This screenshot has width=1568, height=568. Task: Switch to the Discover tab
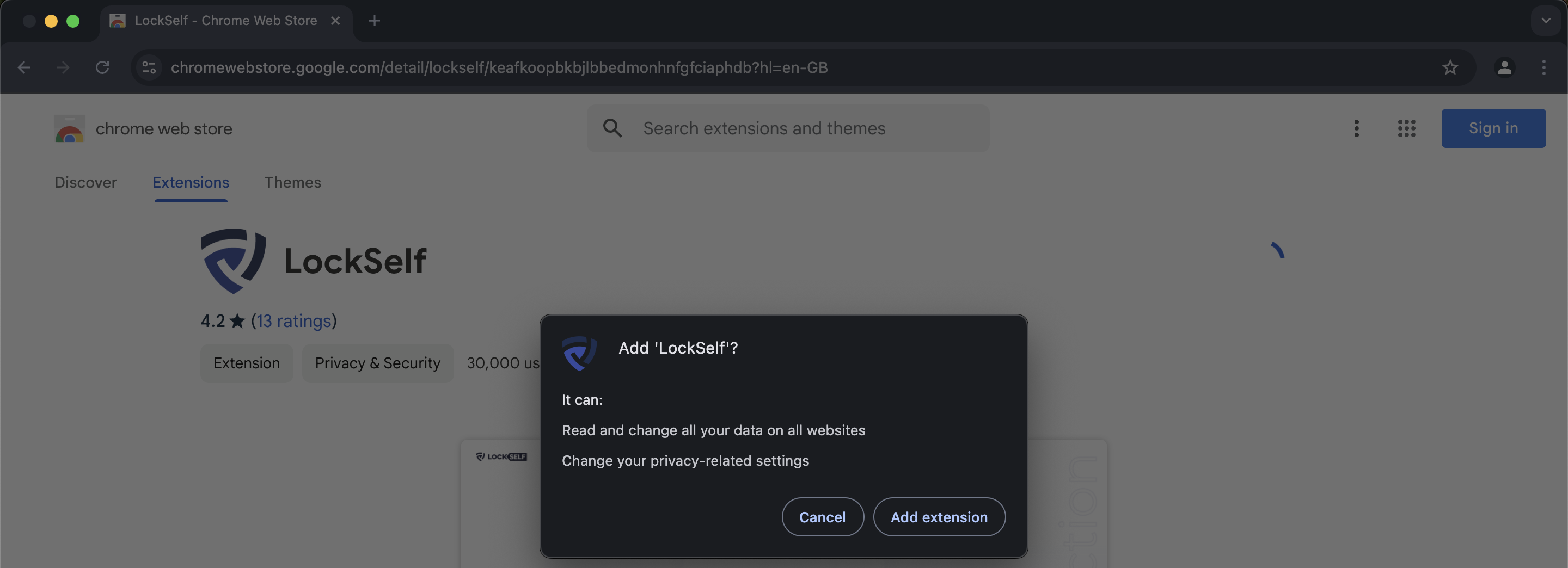pyautogui.click(x=86, y=182)
